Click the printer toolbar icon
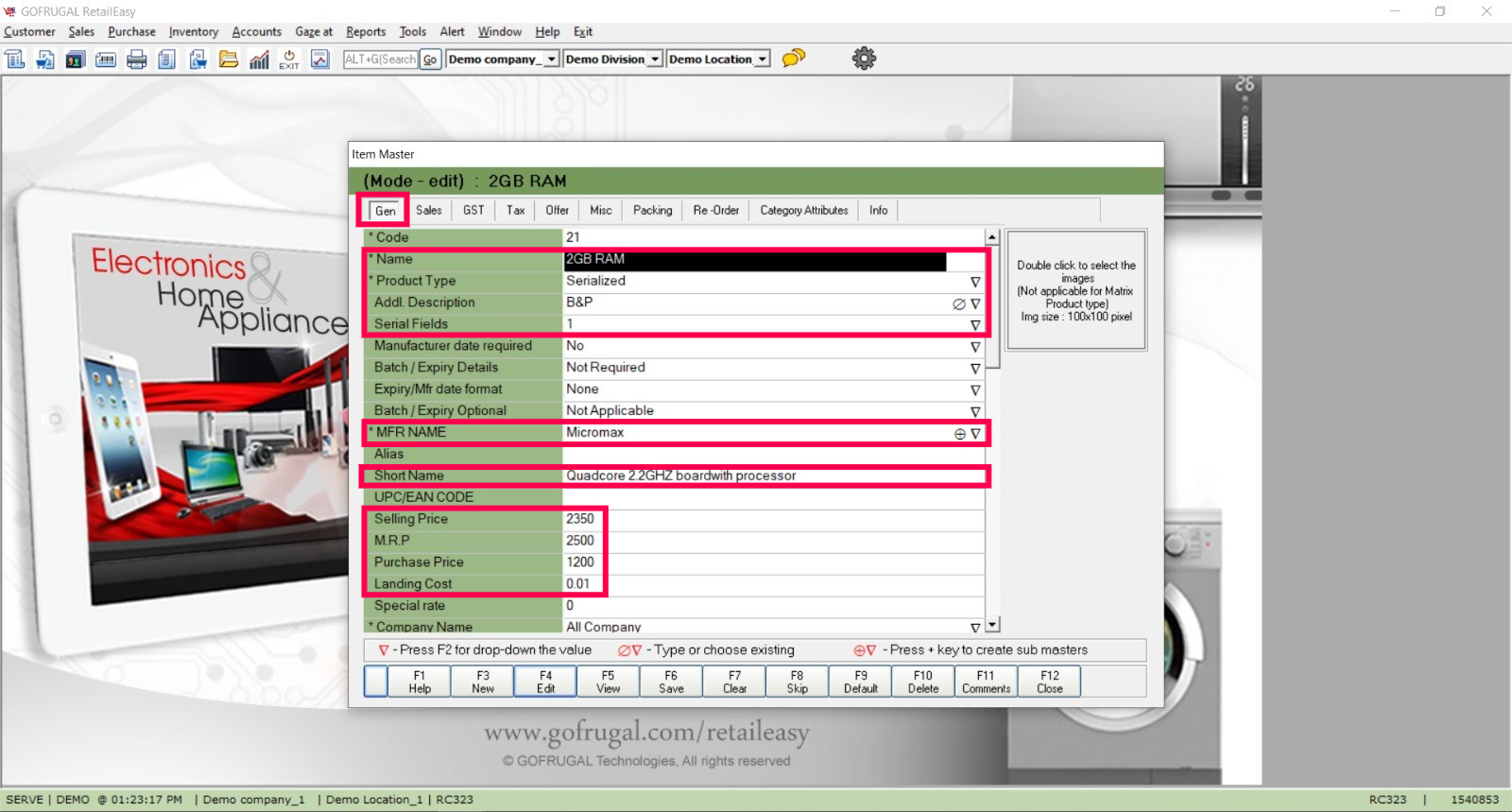The height and width of the screenshot is (812, 1512). click(x=137, y=60)
